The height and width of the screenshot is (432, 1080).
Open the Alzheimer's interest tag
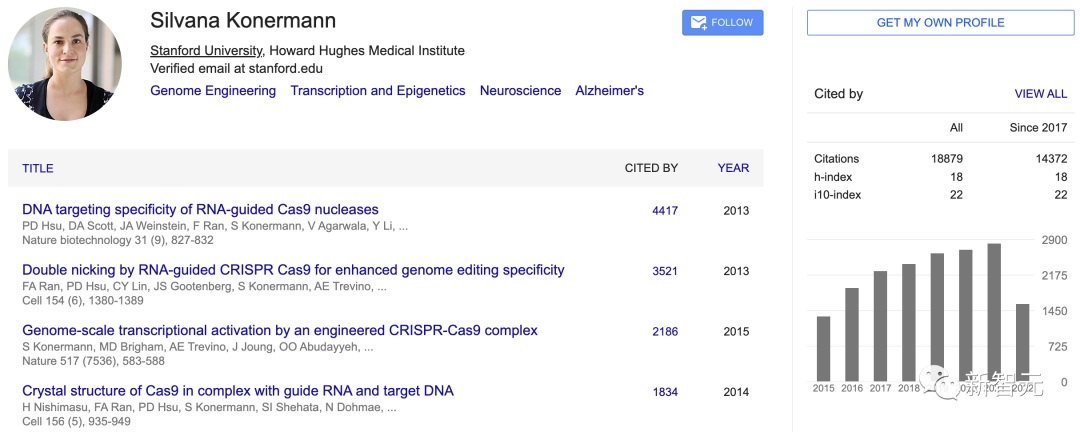(x=609, y=91)
